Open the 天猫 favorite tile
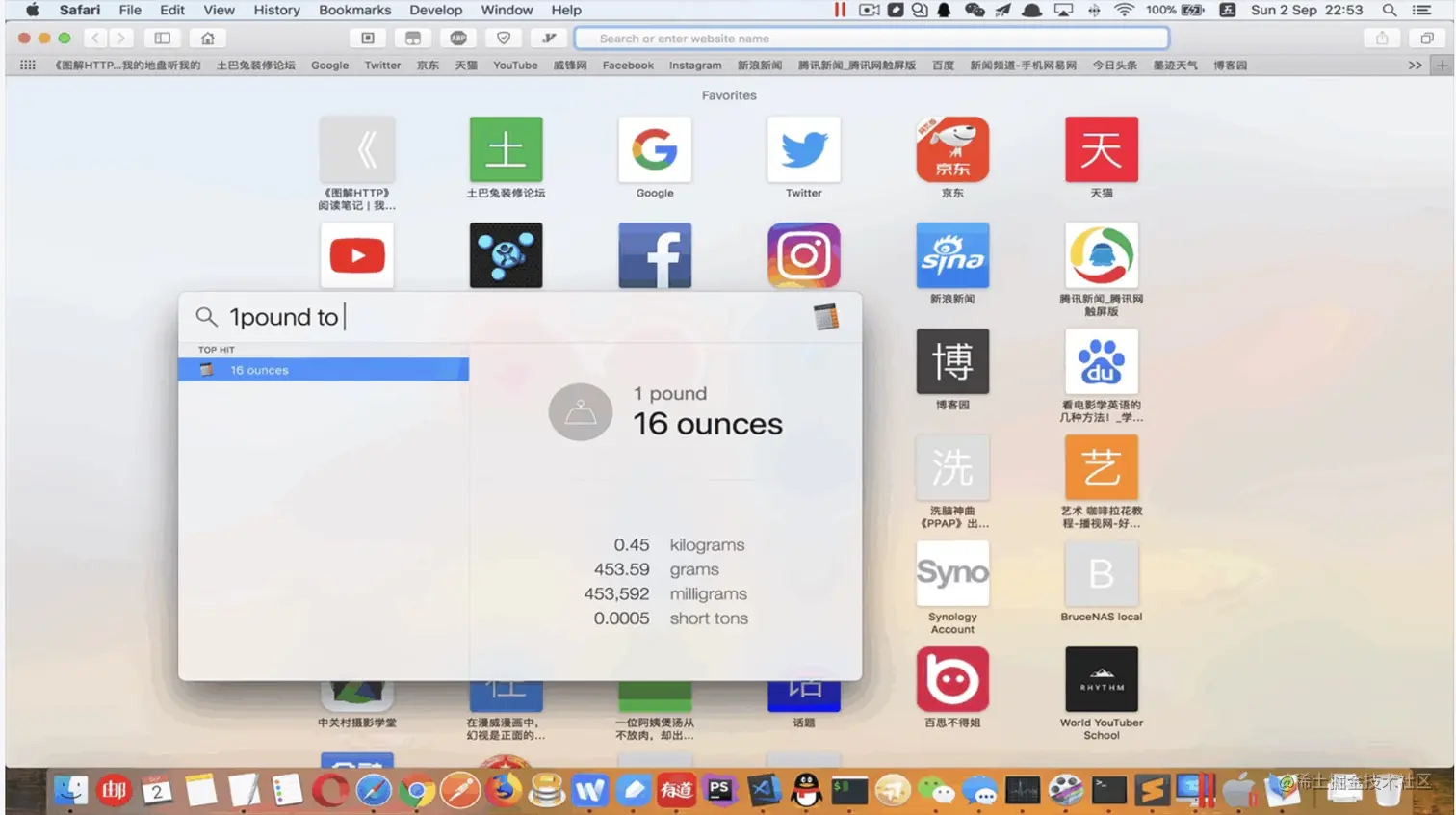 coord(1102,150)
